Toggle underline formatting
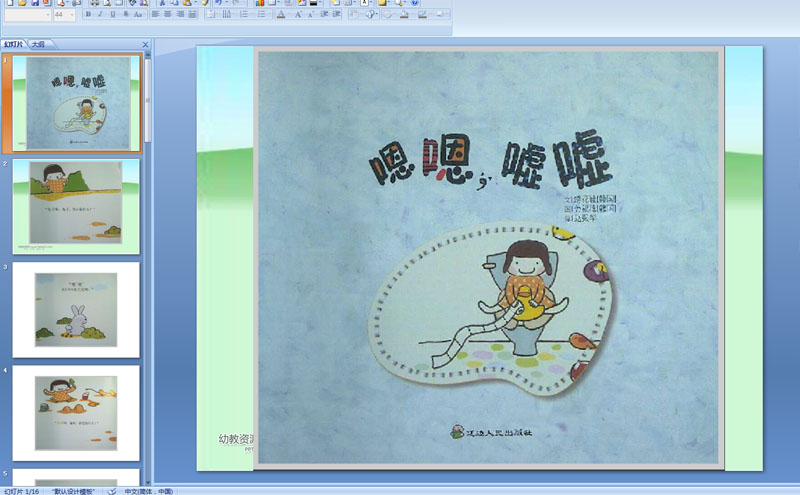800x495 pixels. 113,14
